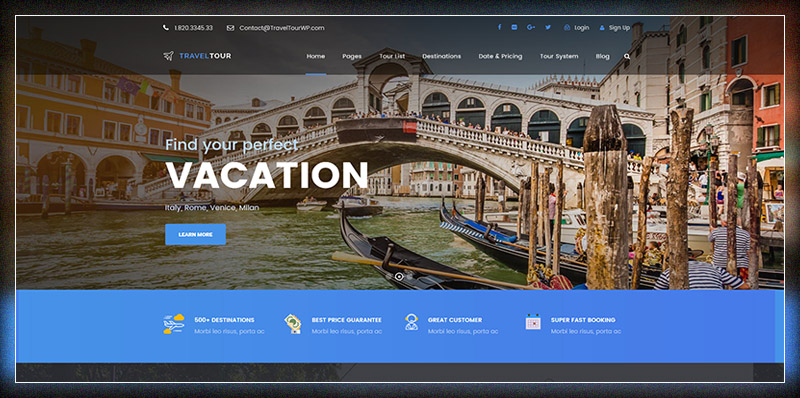Click the TRAVELTOUR logo text
This screenshot has width=800, height=398.
point(205,56)
